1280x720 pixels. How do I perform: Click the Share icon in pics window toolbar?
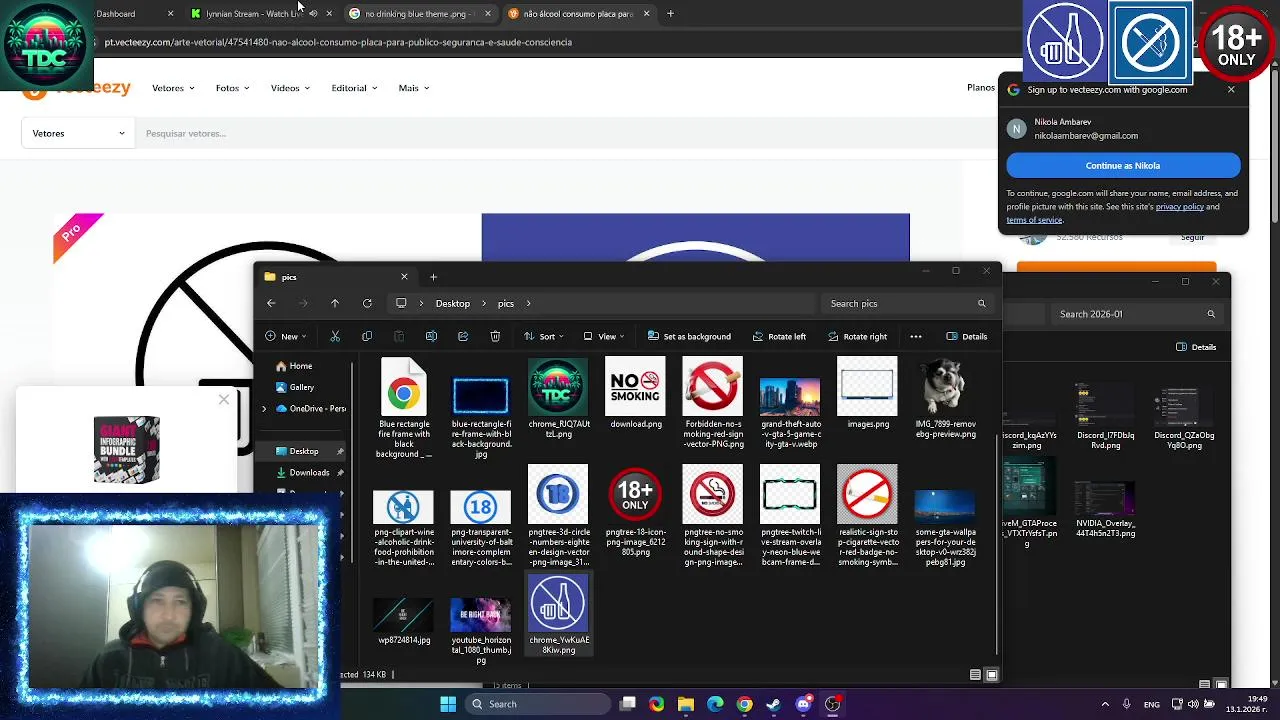coord(463,336)
